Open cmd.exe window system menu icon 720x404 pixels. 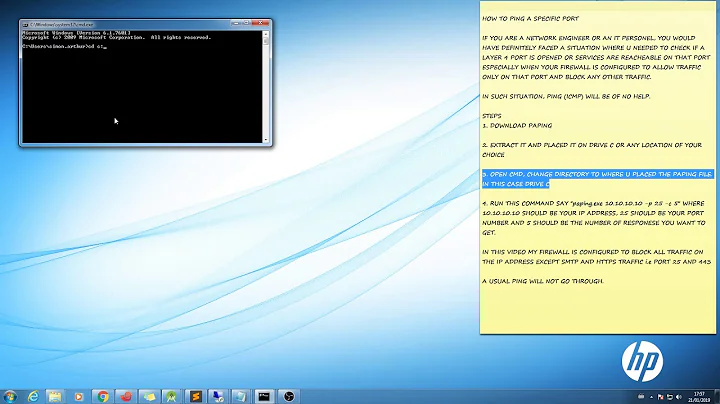click(25, 25)
